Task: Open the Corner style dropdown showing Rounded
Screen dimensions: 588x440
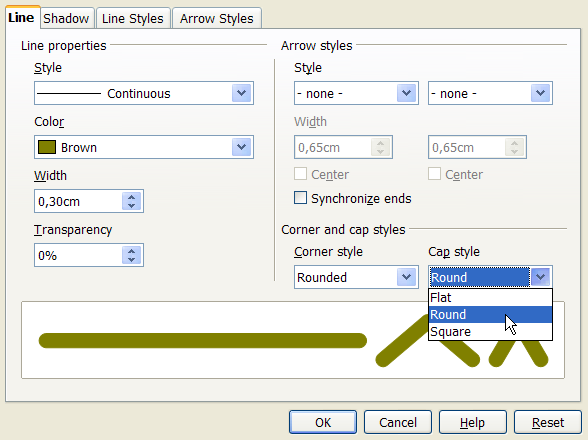Action: [356, 277]
